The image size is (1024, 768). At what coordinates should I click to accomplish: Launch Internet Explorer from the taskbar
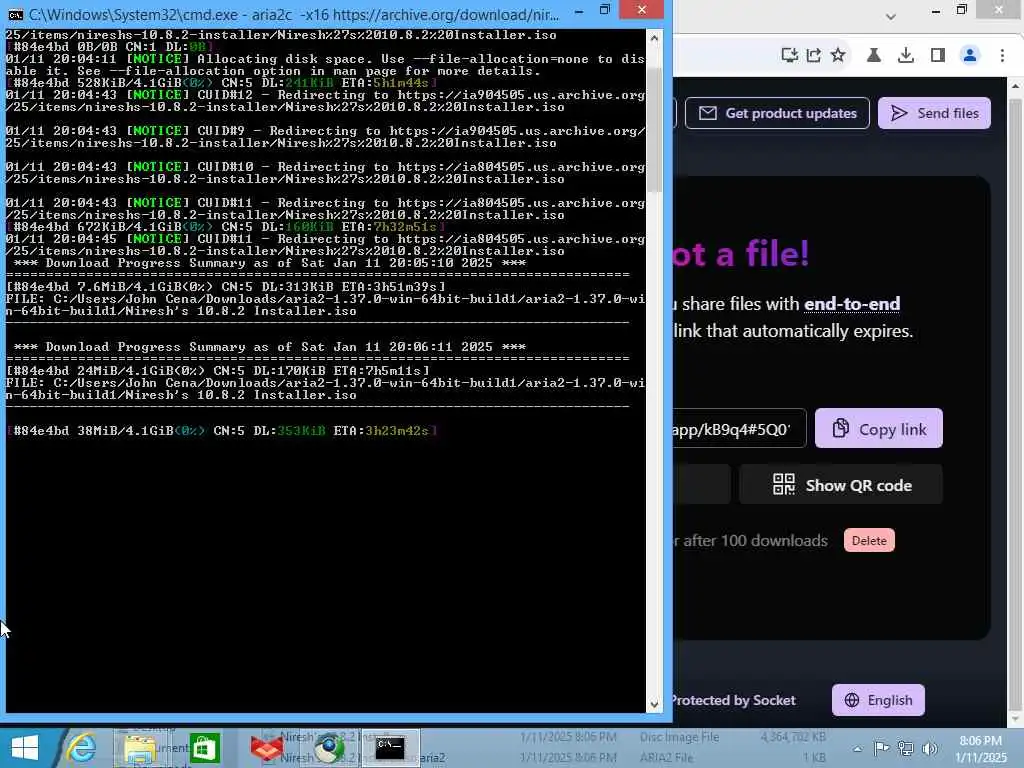[82, 748]
